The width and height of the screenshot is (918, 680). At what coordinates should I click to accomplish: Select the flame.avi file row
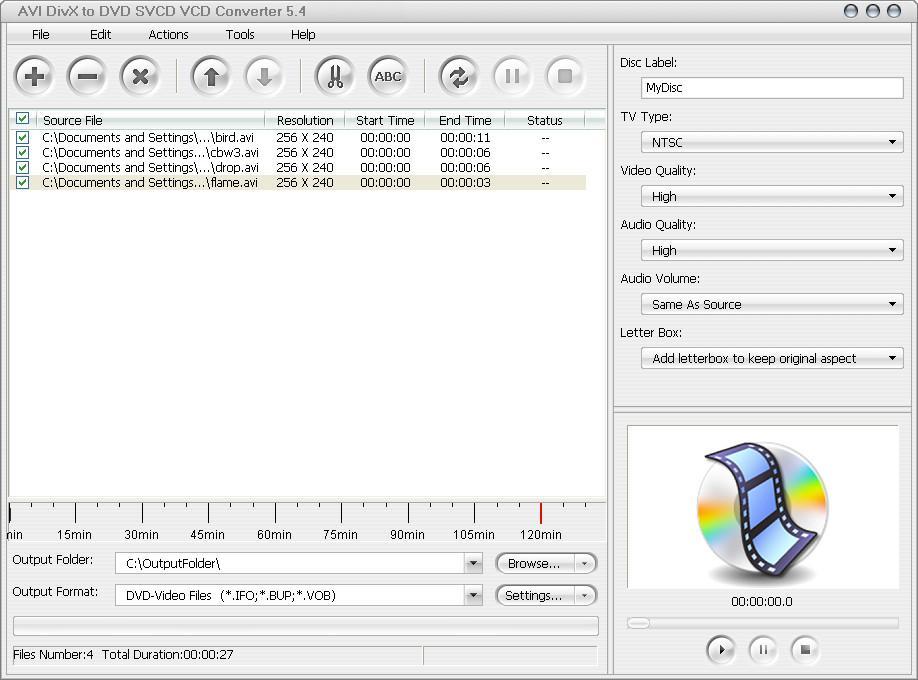[298, 183]
